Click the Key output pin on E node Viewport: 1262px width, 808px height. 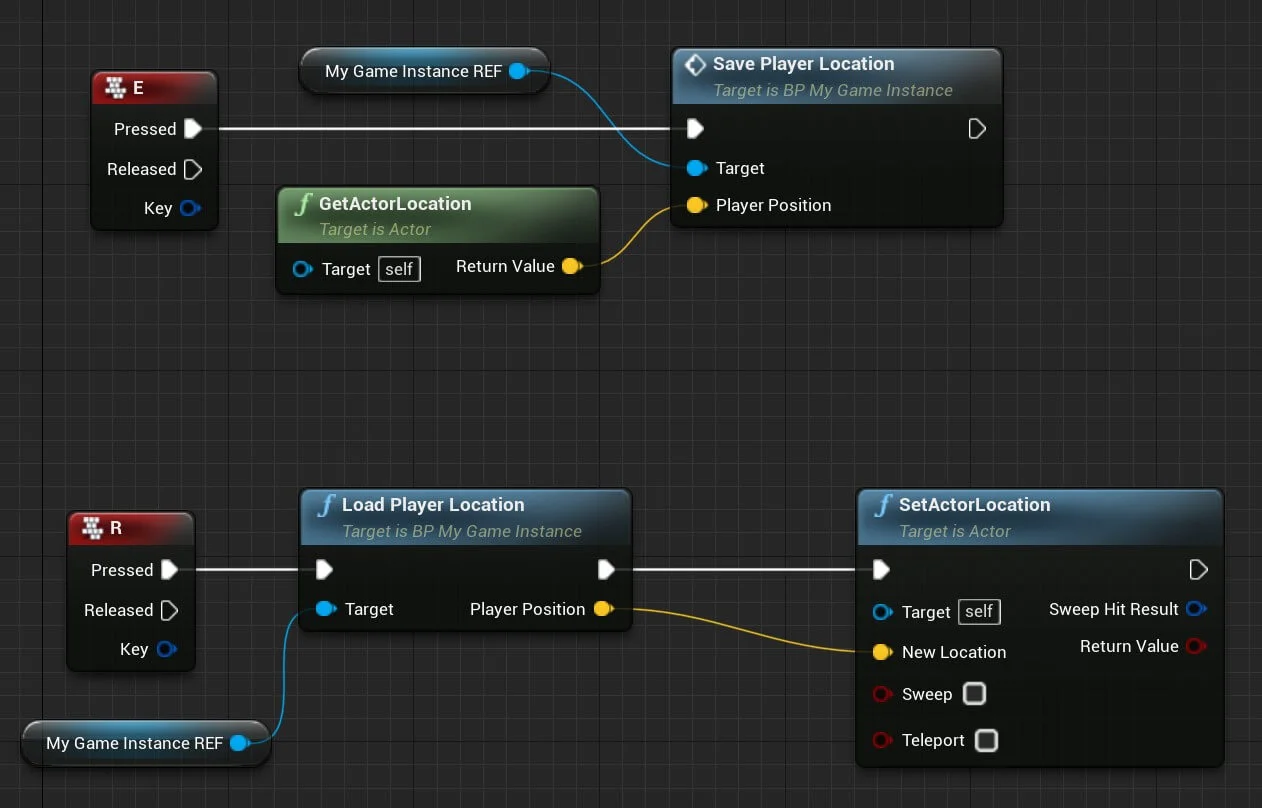point(190,208)
